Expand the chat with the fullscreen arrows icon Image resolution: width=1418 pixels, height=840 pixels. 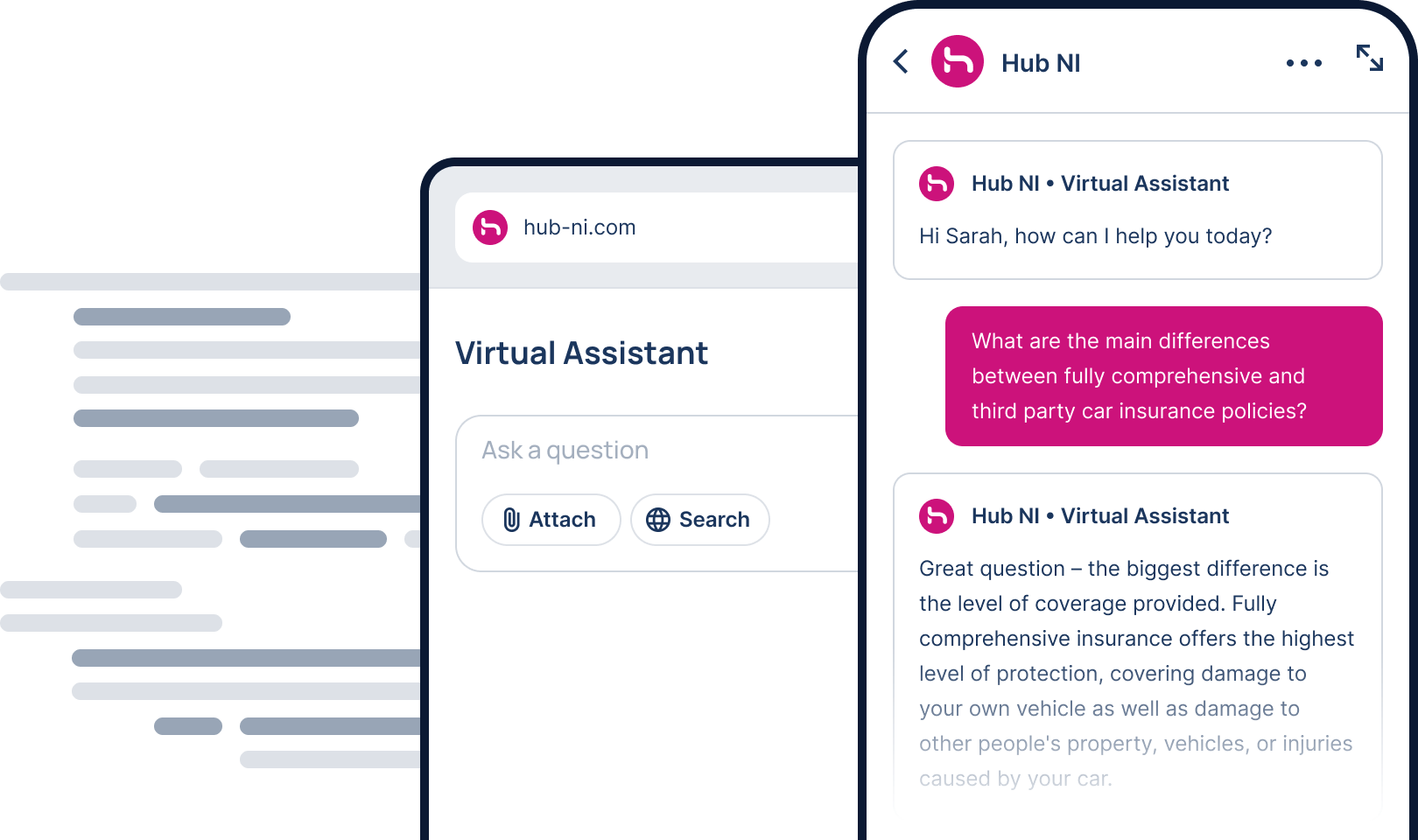point(1370,58)
